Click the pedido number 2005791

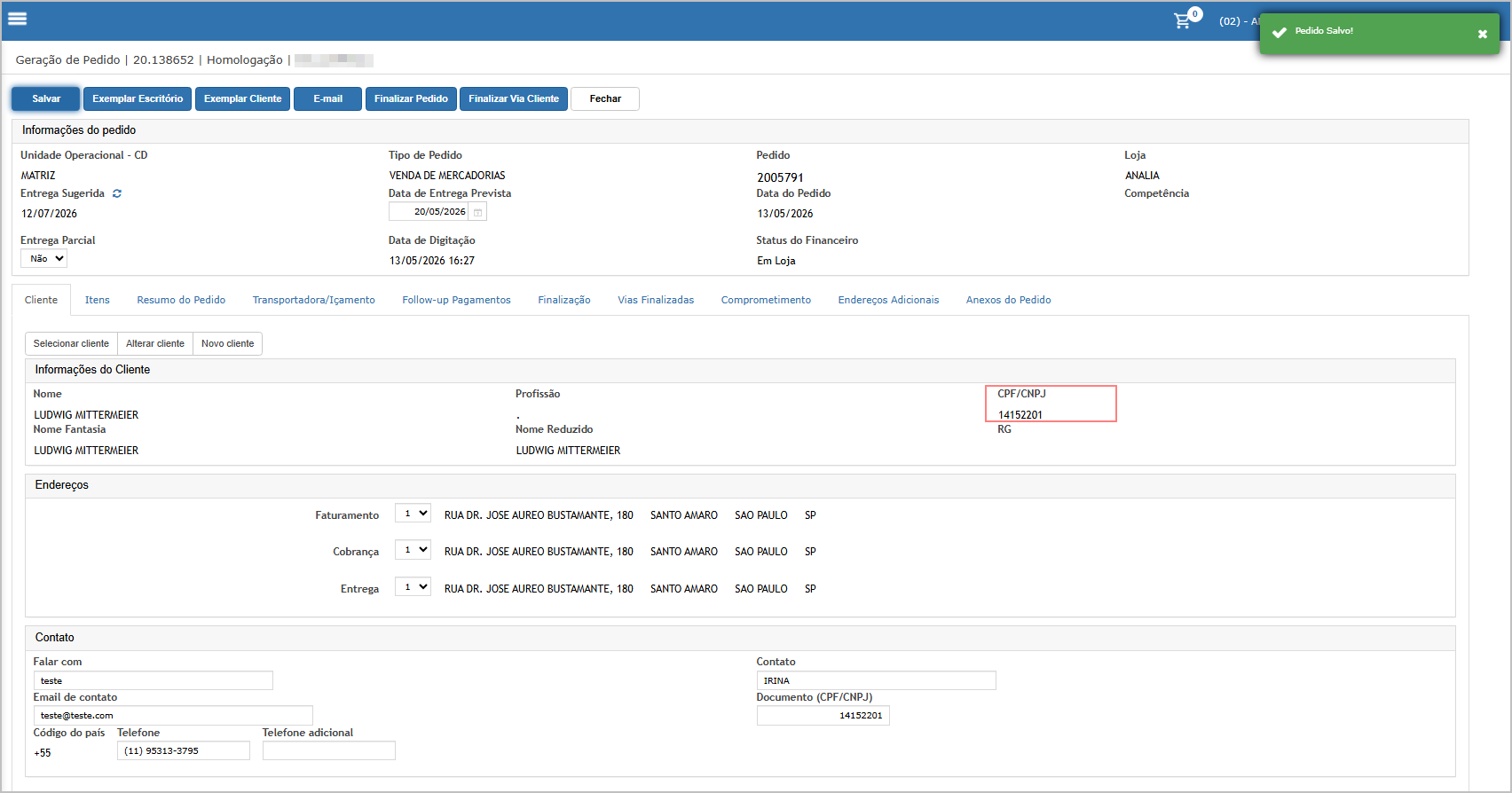tap(780, 177)
